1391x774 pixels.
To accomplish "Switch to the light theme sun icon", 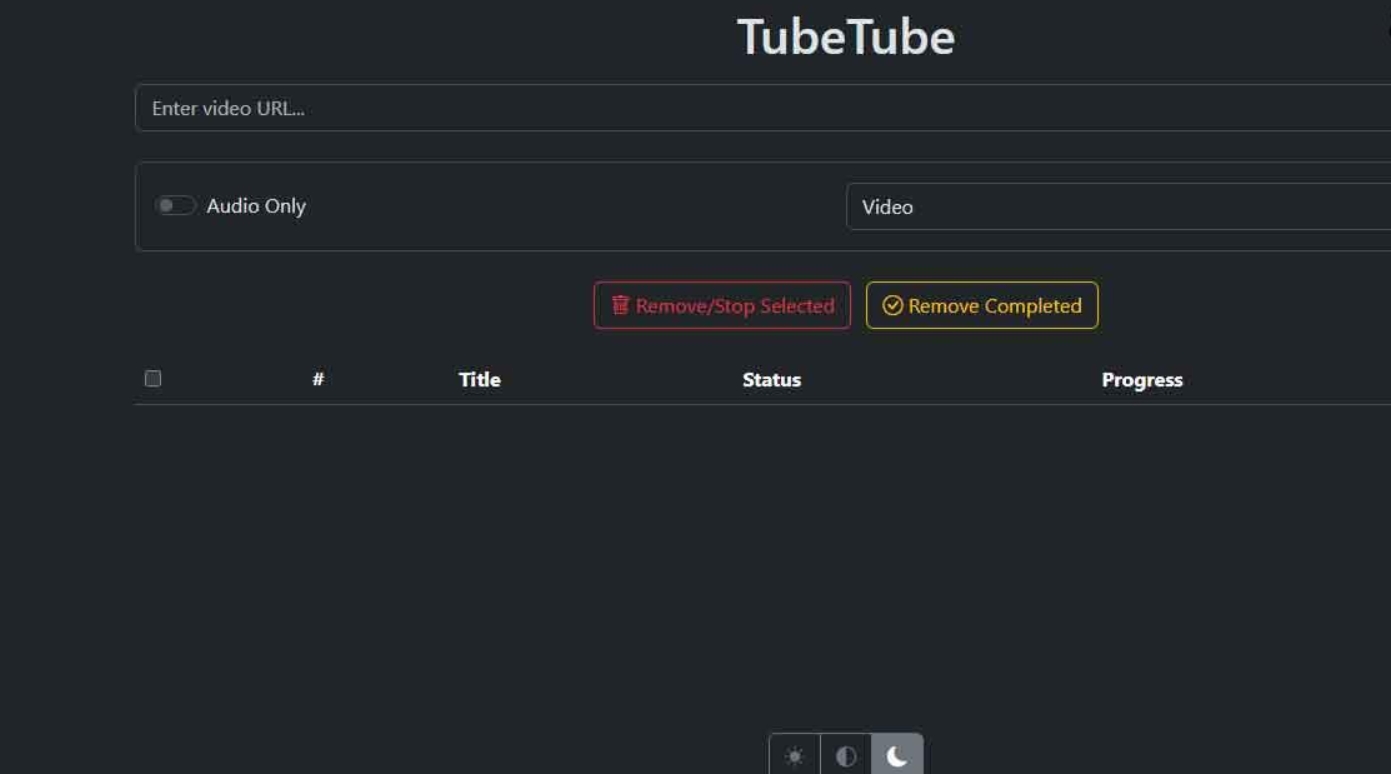I will pos(794,756).
